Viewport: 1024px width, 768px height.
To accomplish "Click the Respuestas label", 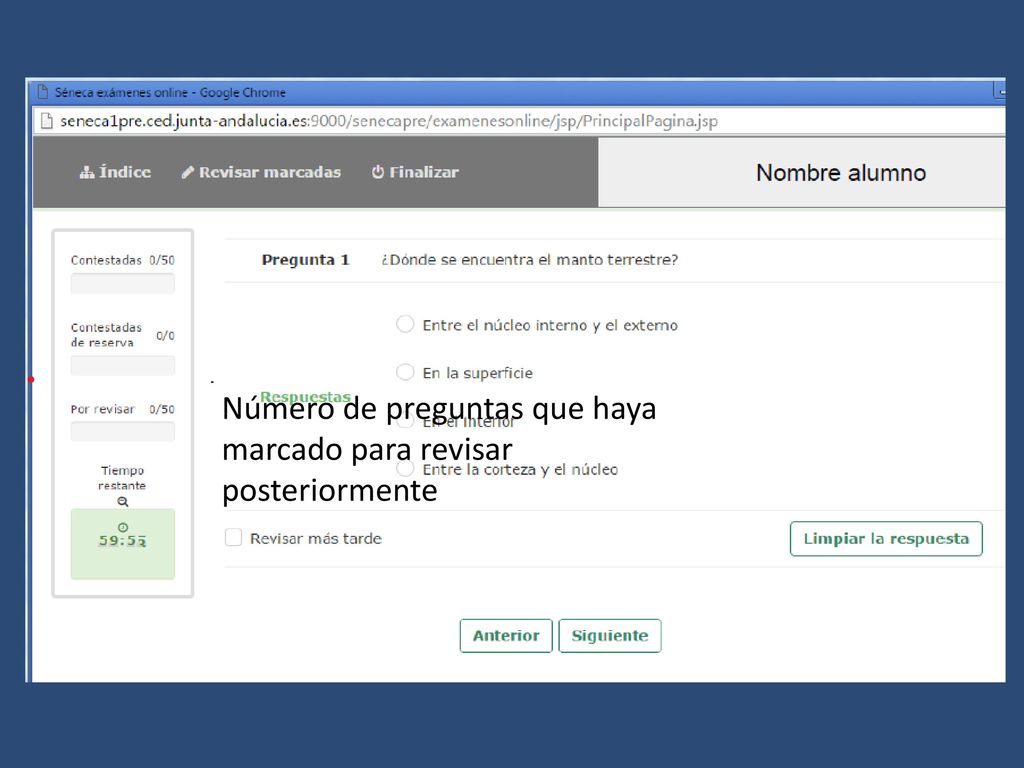I will (306, 396).
